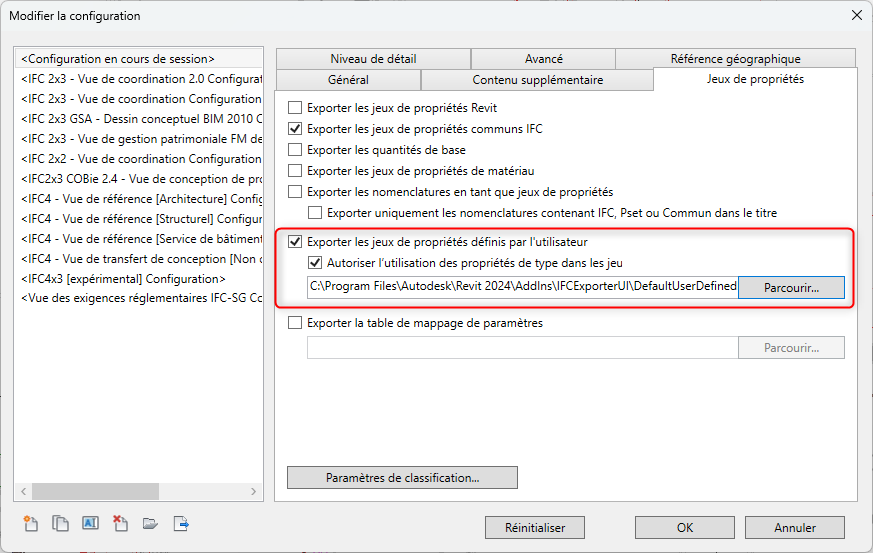873x553 pixels.
Task: Click the user-defined property sets path field
Action: (522, 288)
